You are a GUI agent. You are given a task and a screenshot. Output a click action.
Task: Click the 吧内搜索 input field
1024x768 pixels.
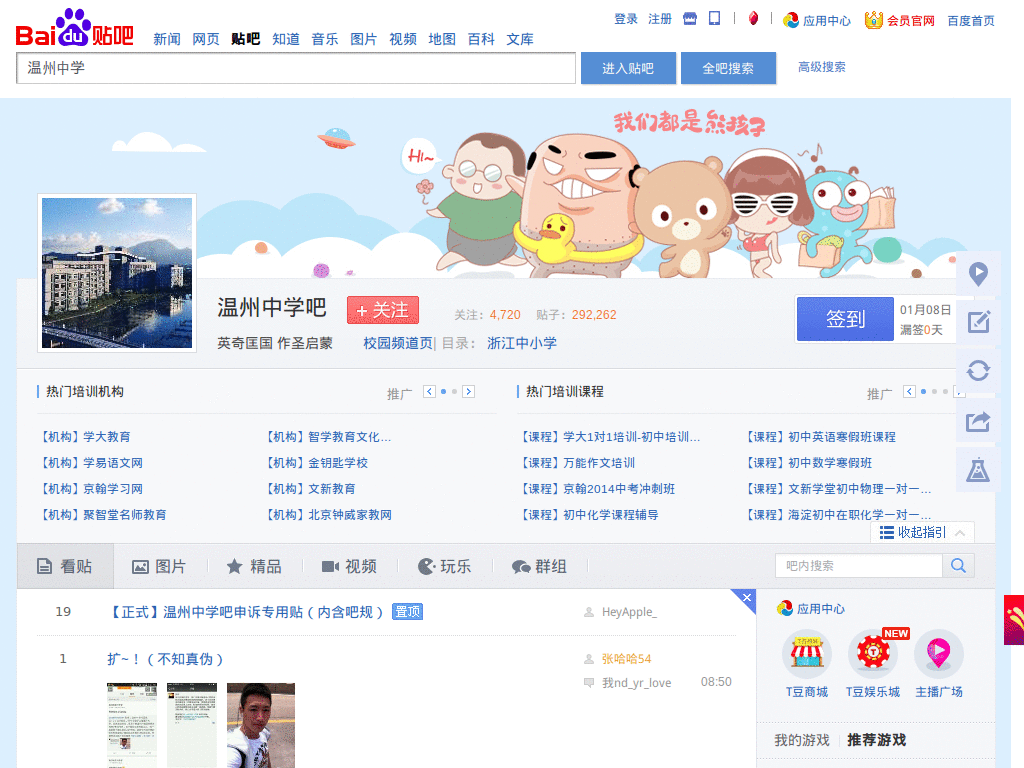click(x=859, y=566)
